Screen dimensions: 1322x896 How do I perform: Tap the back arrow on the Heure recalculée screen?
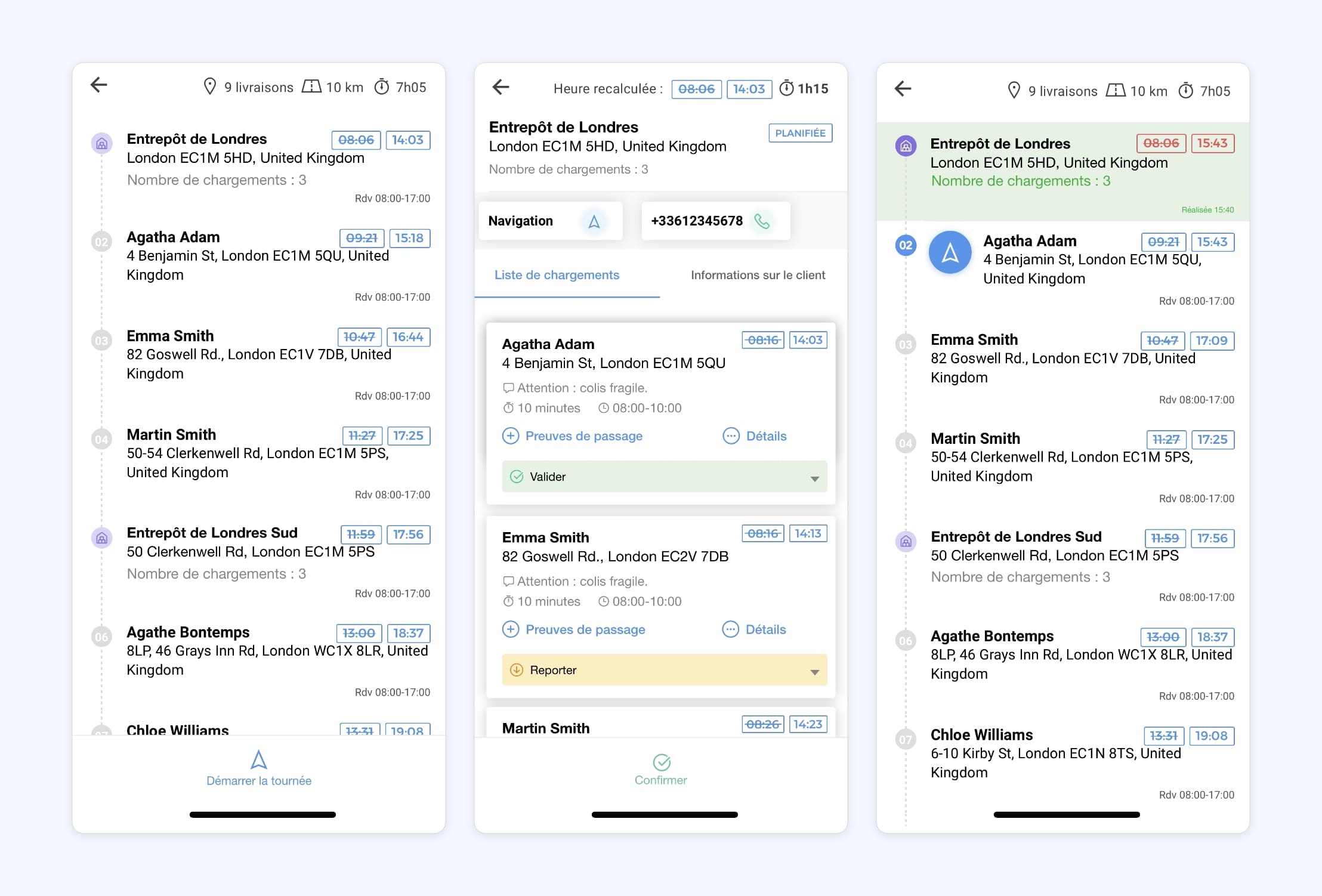(x=501, y=88)
